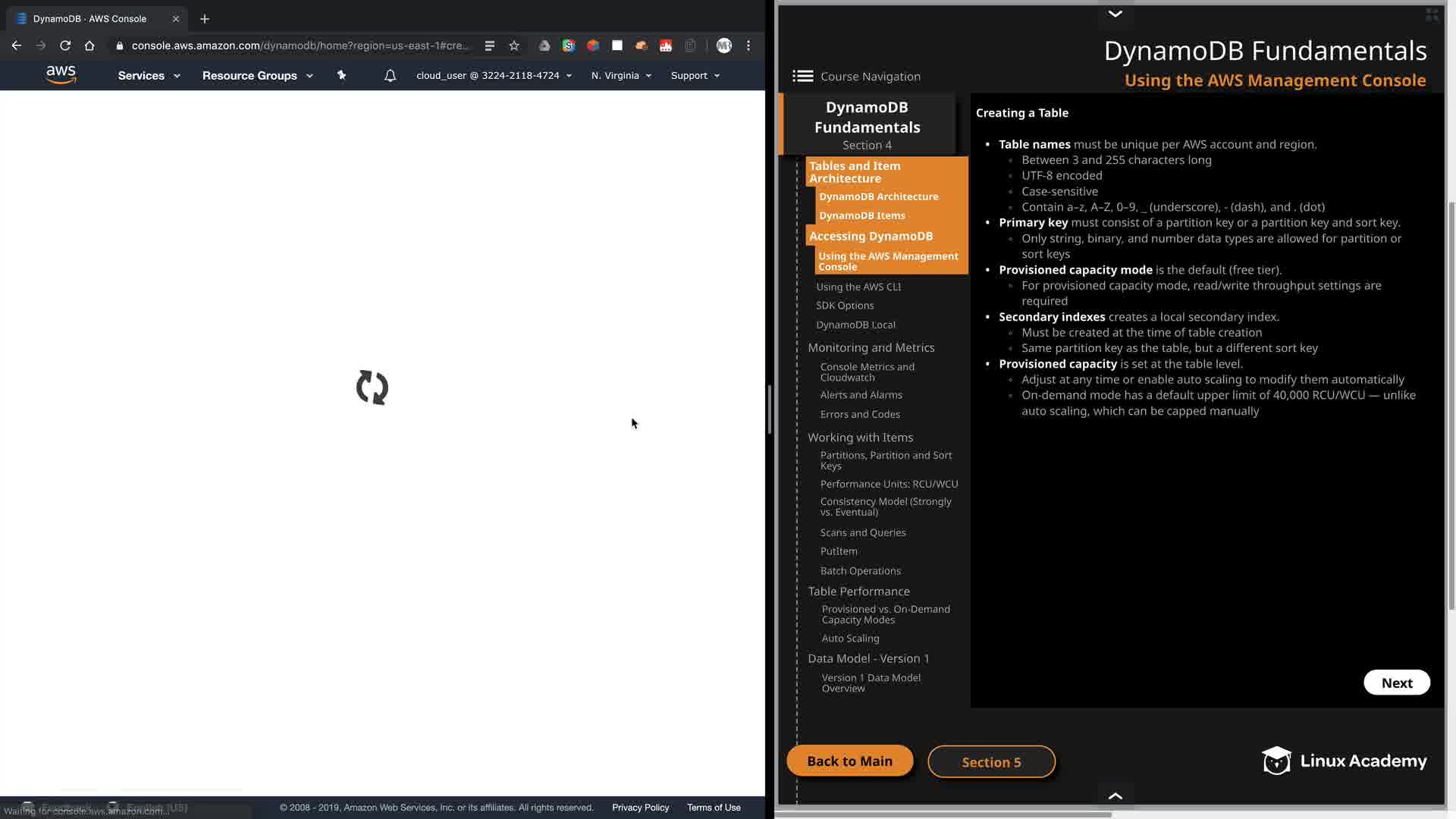Click the browser address bar
The image size is (1456, 819).
click(x=300, y=45)
